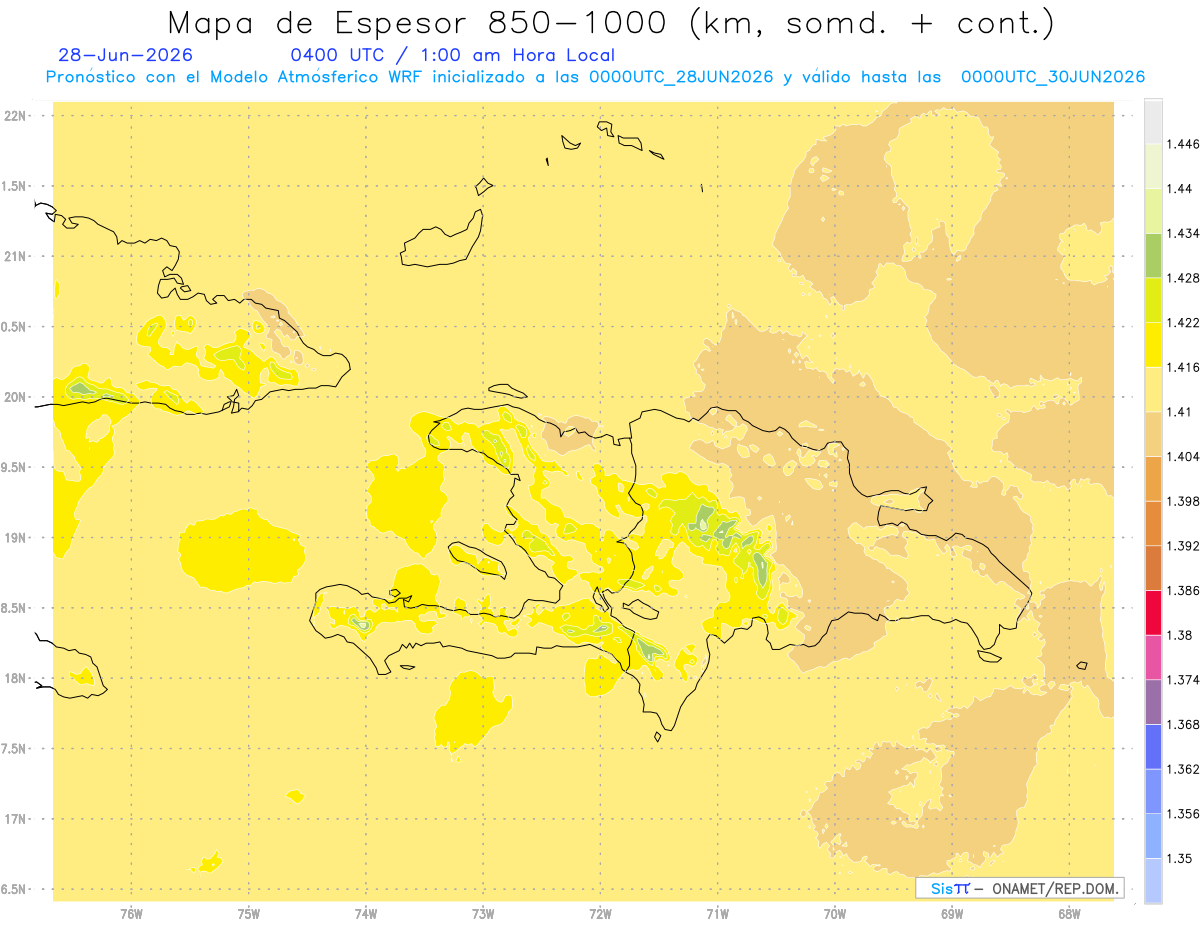Click the latitude label 18N
Viewport: 1200px width, 927px height.
[x=16, y=678]
